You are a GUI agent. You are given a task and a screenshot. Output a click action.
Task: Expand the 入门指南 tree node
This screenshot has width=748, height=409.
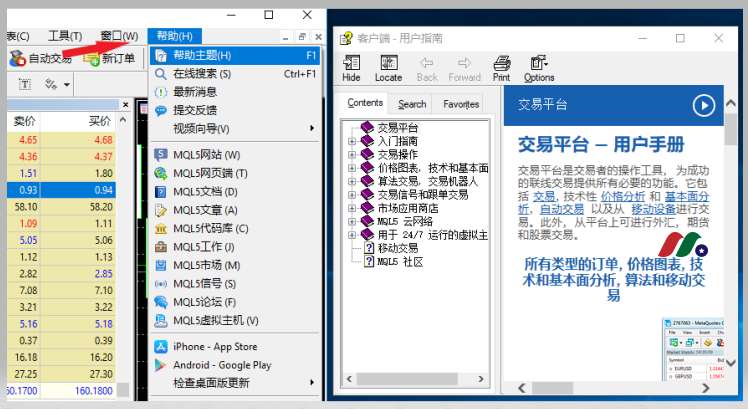click(x=352, y=141)
